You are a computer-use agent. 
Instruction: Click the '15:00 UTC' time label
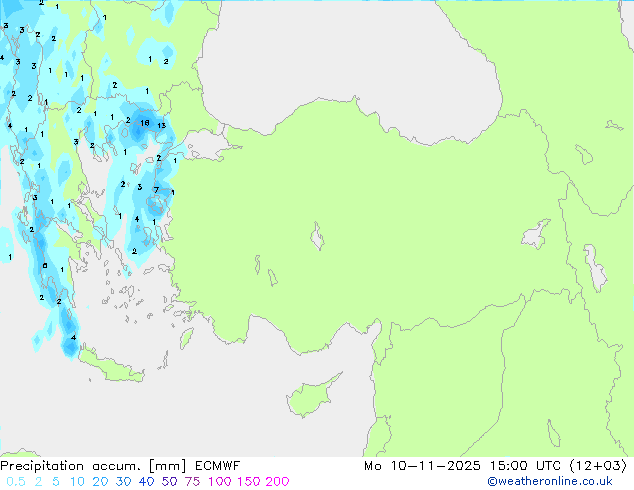(x=525, y=466)
